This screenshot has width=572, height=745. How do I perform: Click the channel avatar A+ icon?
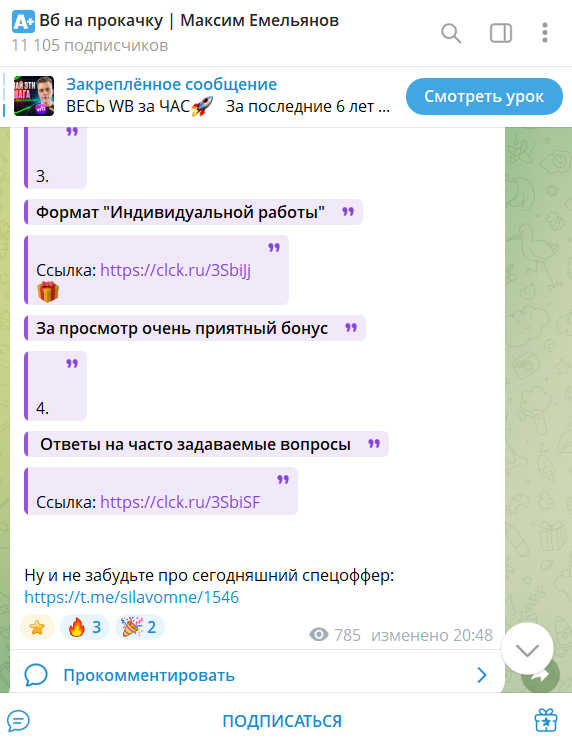click(23, 22)
